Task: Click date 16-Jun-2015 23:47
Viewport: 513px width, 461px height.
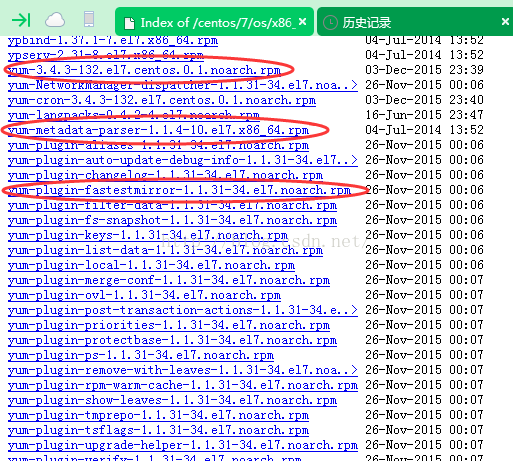Action: coord(424,115)
